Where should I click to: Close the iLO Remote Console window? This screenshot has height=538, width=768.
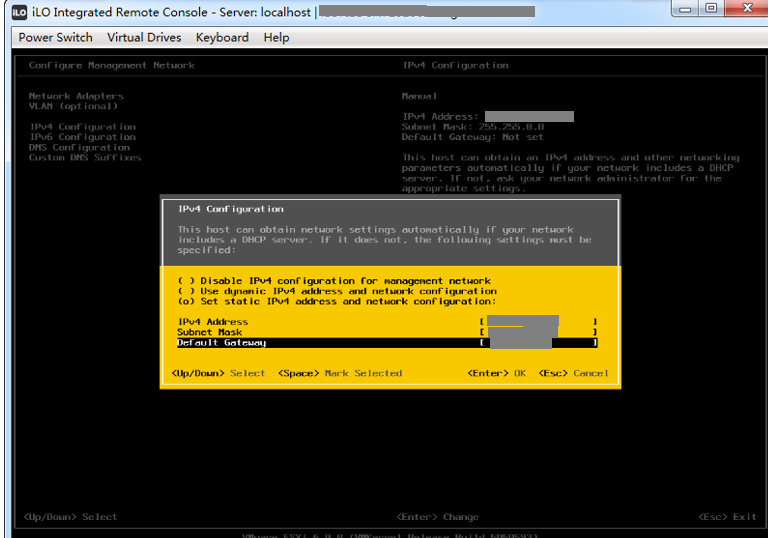(x=747, y=8)
